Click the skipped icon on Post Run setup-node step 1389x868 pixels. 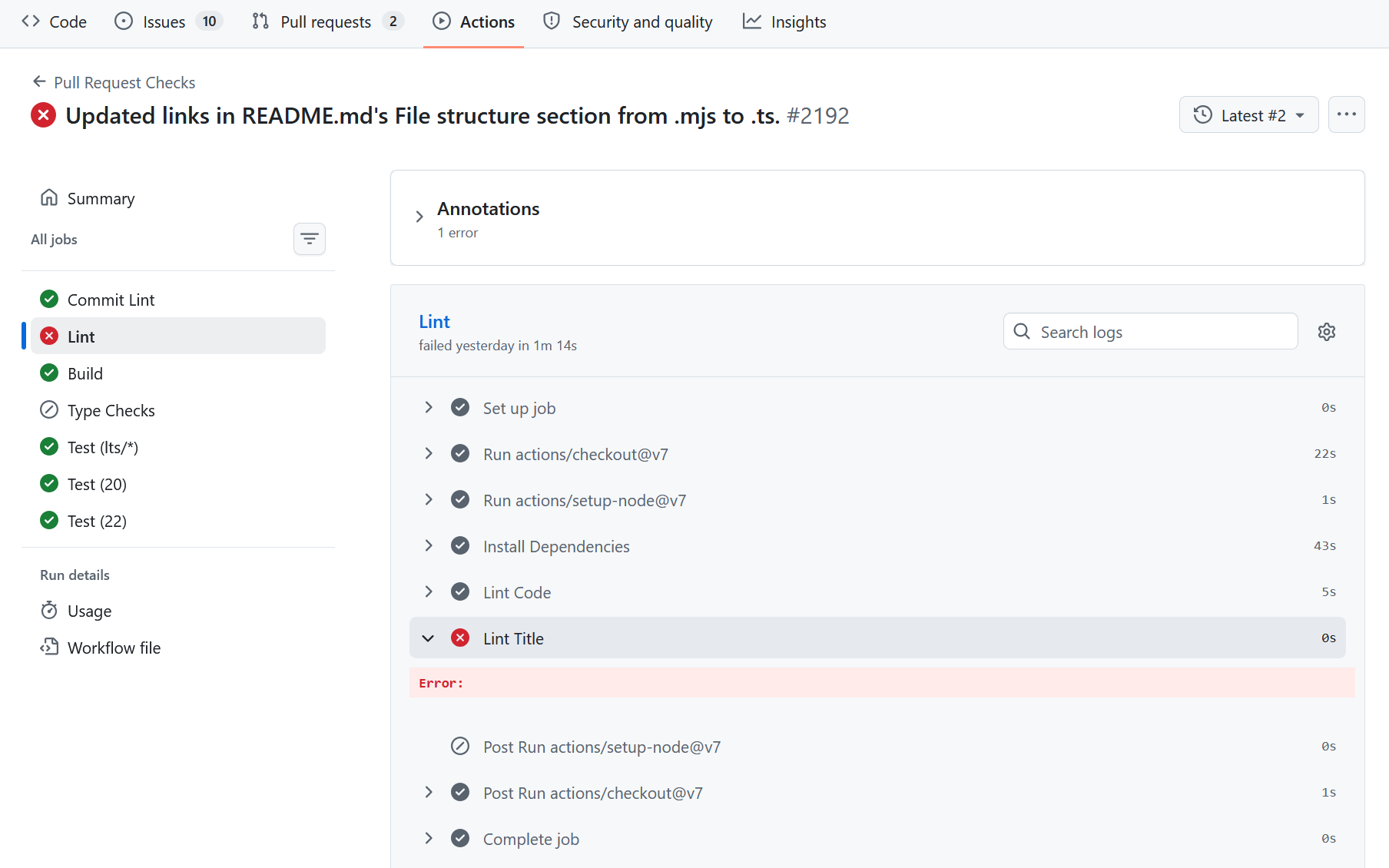click(460, 746)
